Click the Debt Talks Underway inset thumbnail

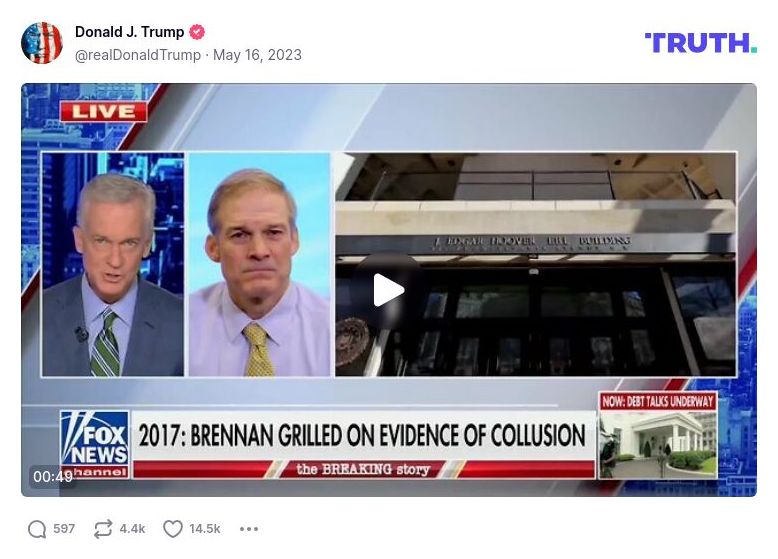click(x=658, y=436)
